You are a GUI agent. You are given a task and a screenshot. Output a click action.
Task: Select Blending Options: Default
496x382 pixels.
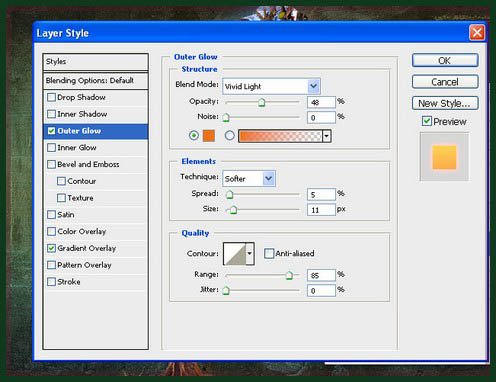(x=95, y=80)
